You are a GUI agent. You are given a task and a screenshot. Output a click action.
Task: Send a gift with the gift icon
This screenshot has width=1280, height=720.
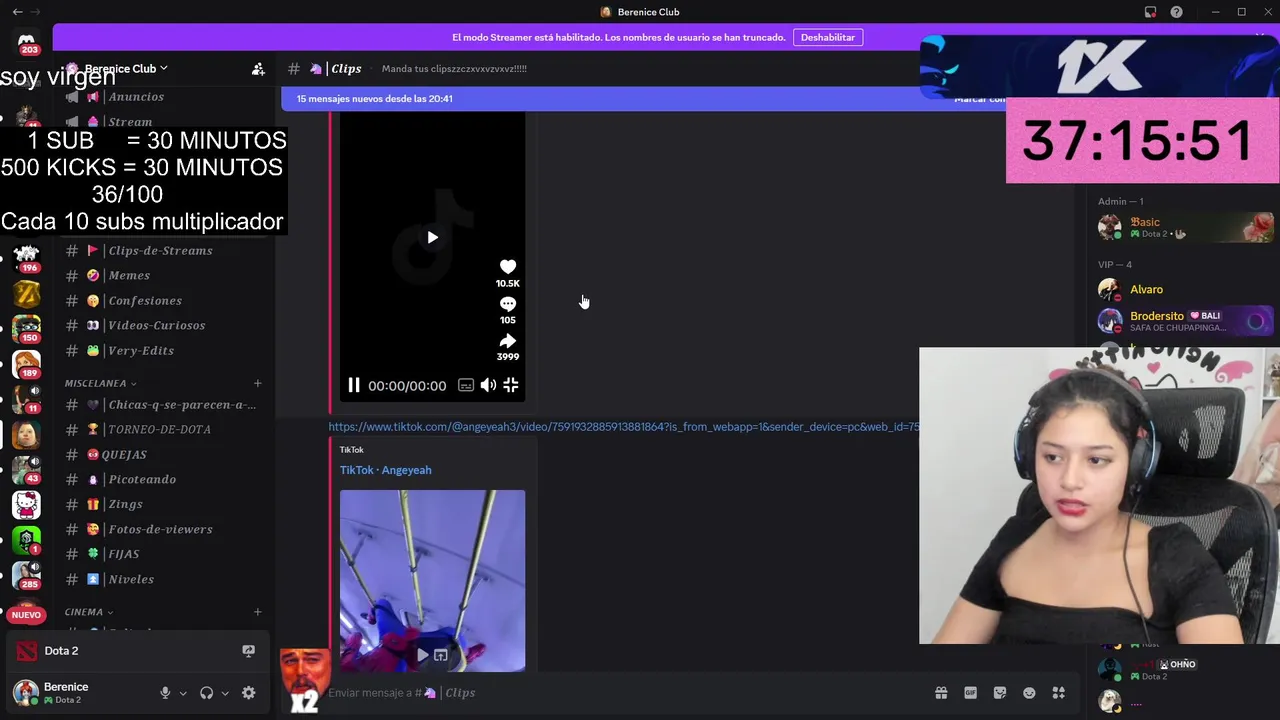[x=941, y=693]
